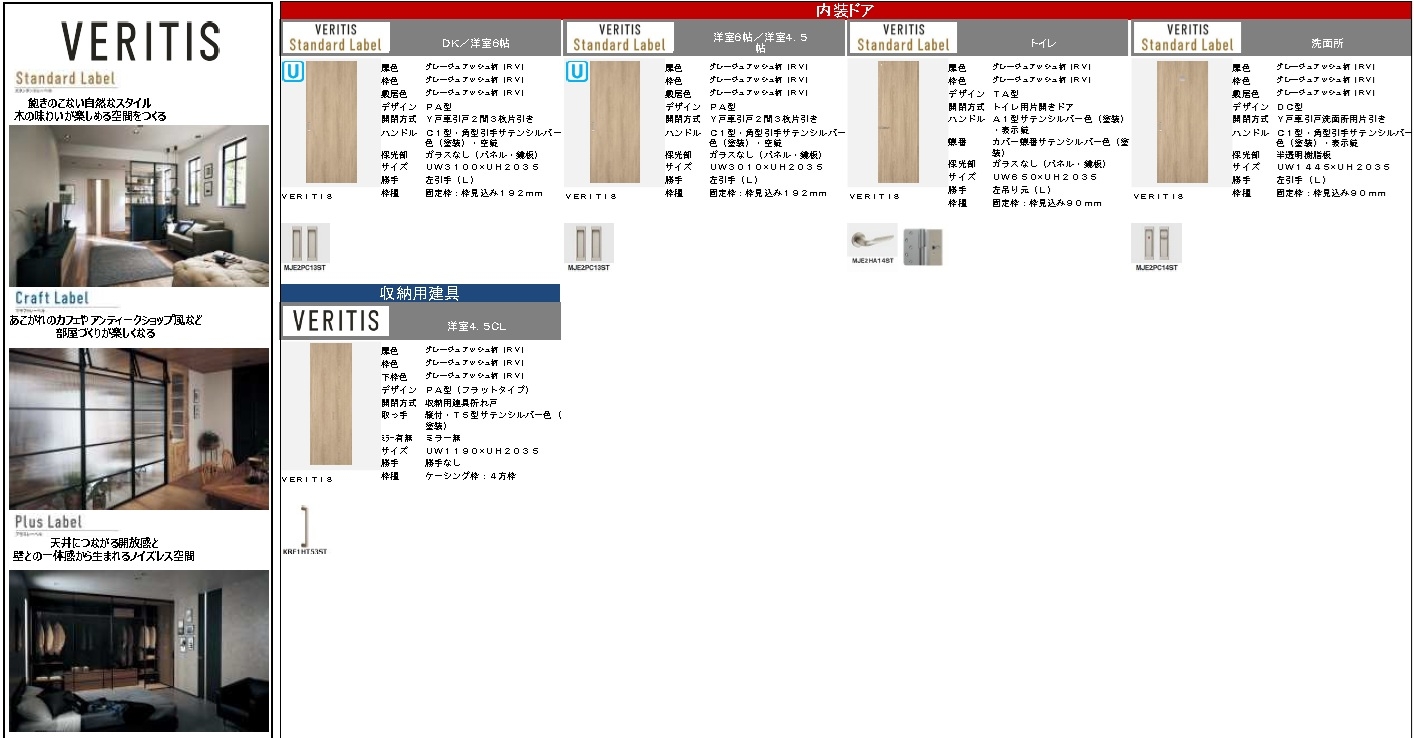Open the 収納用建具 blue section header
This screenshot has width=1414, height=738.
[x=420, y=293]
